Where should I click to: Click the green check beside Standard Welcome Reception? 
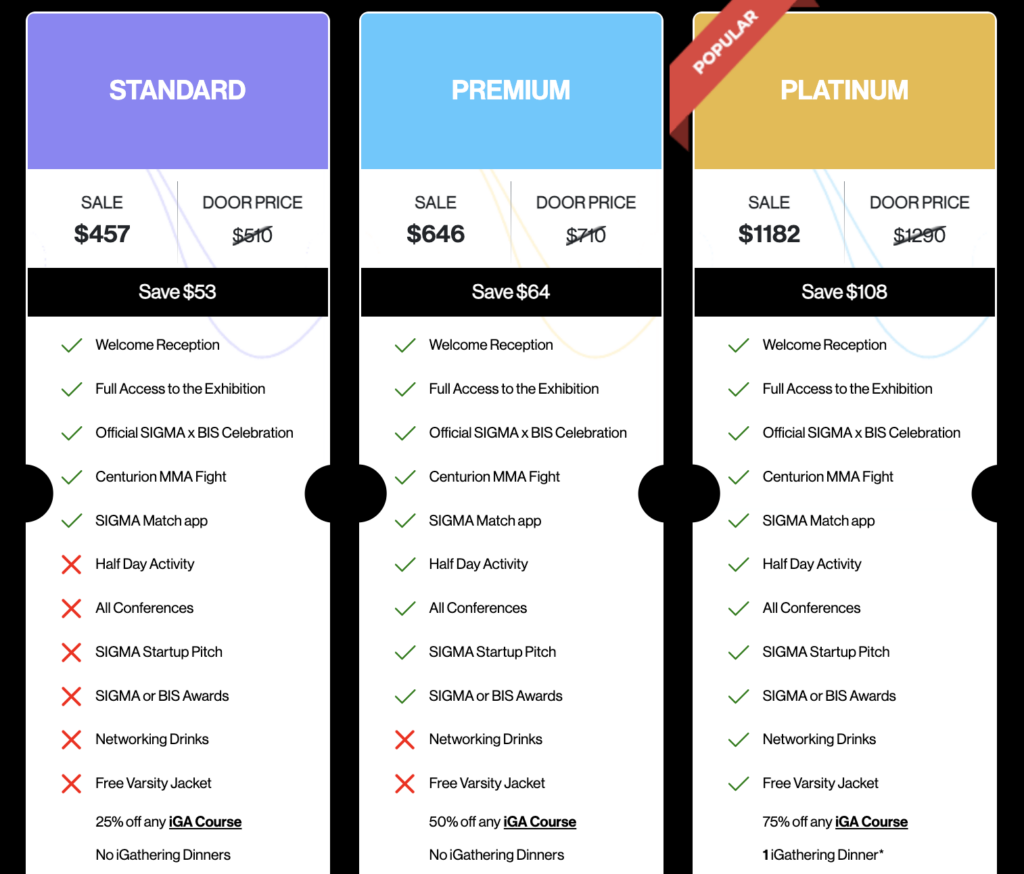[x=71, y=345]
